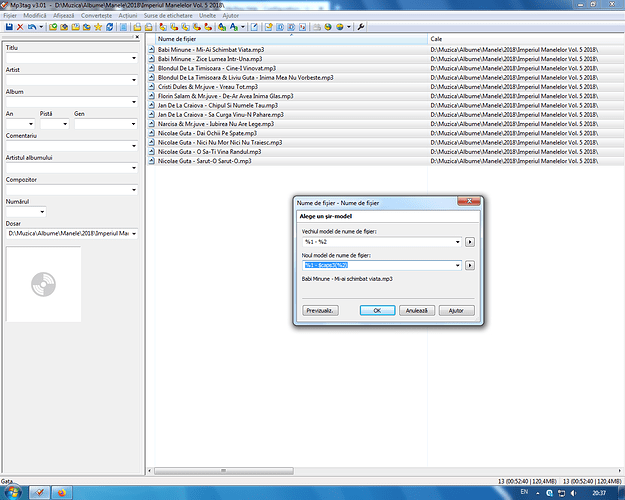Open the Surse de etichetare menu
625x500 pixels.
168,16
